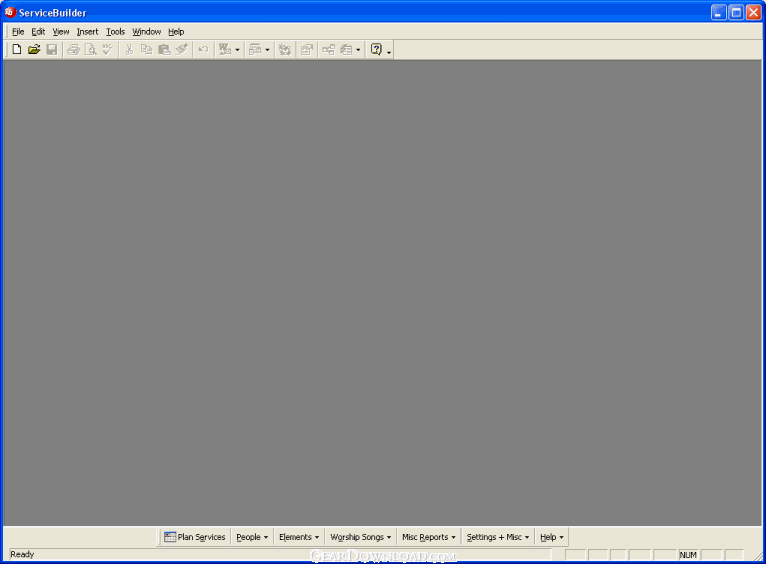Screen dimensions: 766x564
Task: Click the Undo arrow icon
Action: pos(203,49)
